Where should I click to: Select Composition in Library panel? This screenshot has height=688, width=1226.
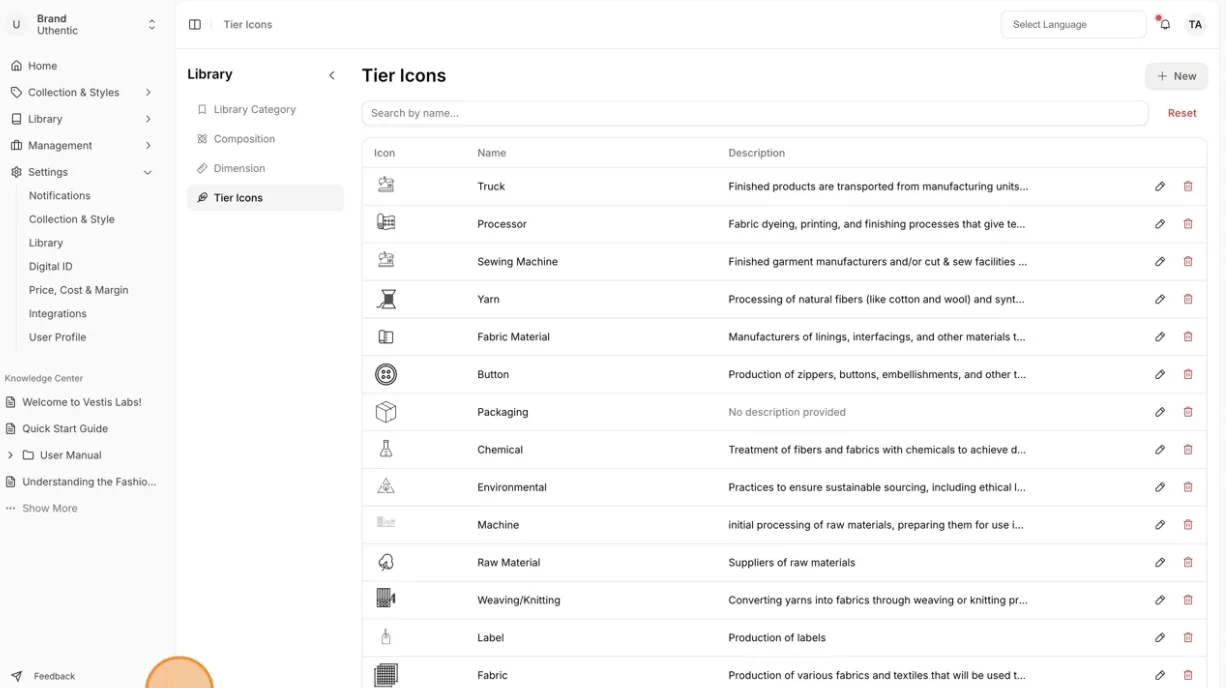[265, 139]
